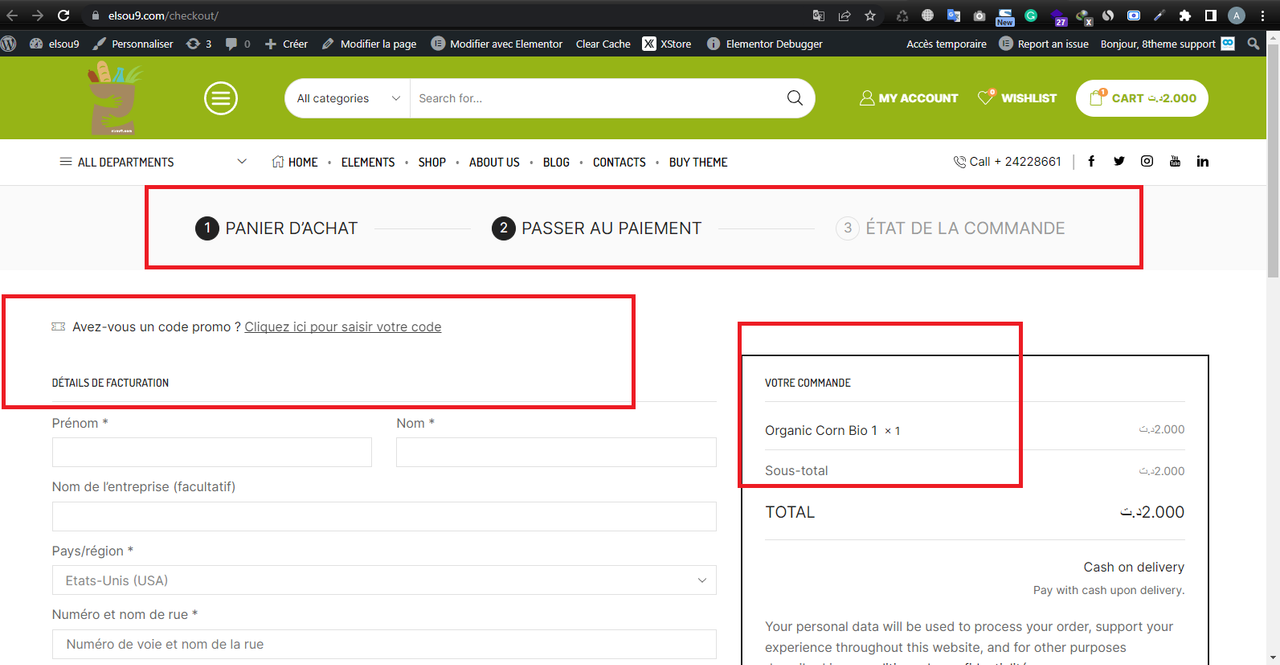Open SHOP in the navigation menu
This screenshot has width=1280, height=665.
click(x=432, y=162)
